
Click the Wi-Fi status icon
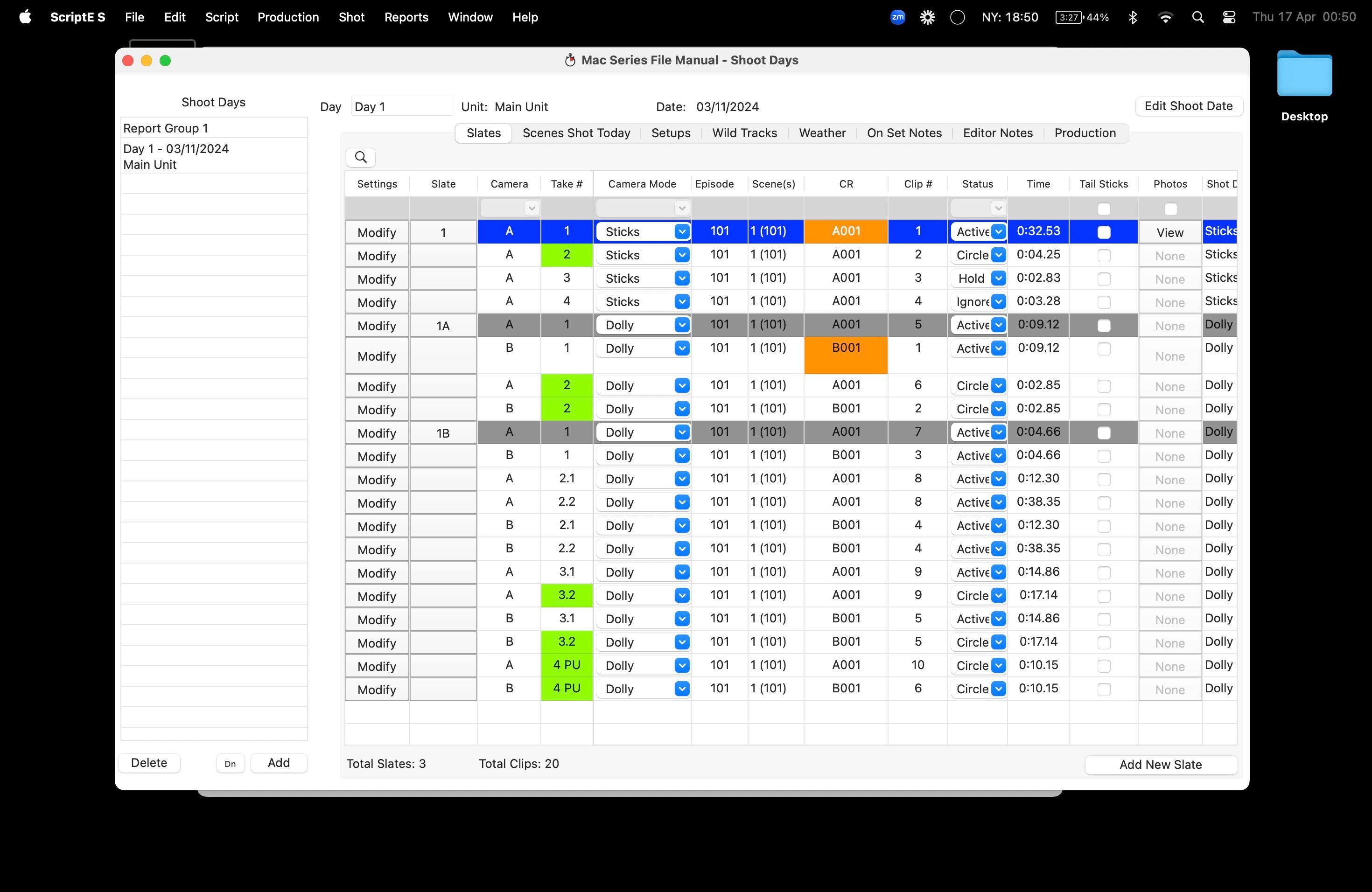tap(1165, 17)
